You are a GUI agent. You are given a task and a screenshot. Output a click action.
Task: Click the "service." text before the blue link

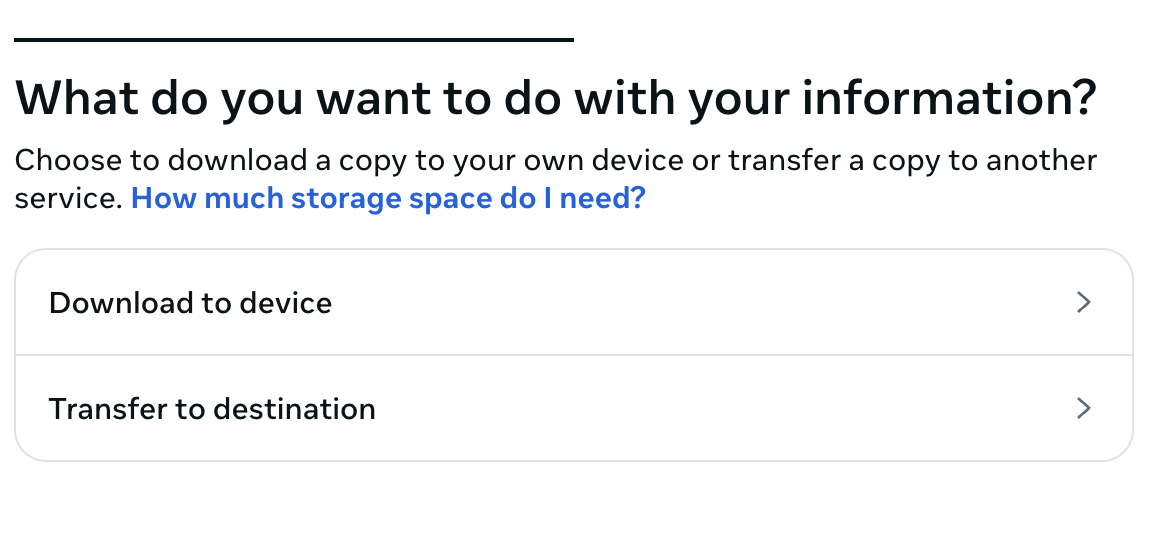pyautogui.click(x=68, y=199)
